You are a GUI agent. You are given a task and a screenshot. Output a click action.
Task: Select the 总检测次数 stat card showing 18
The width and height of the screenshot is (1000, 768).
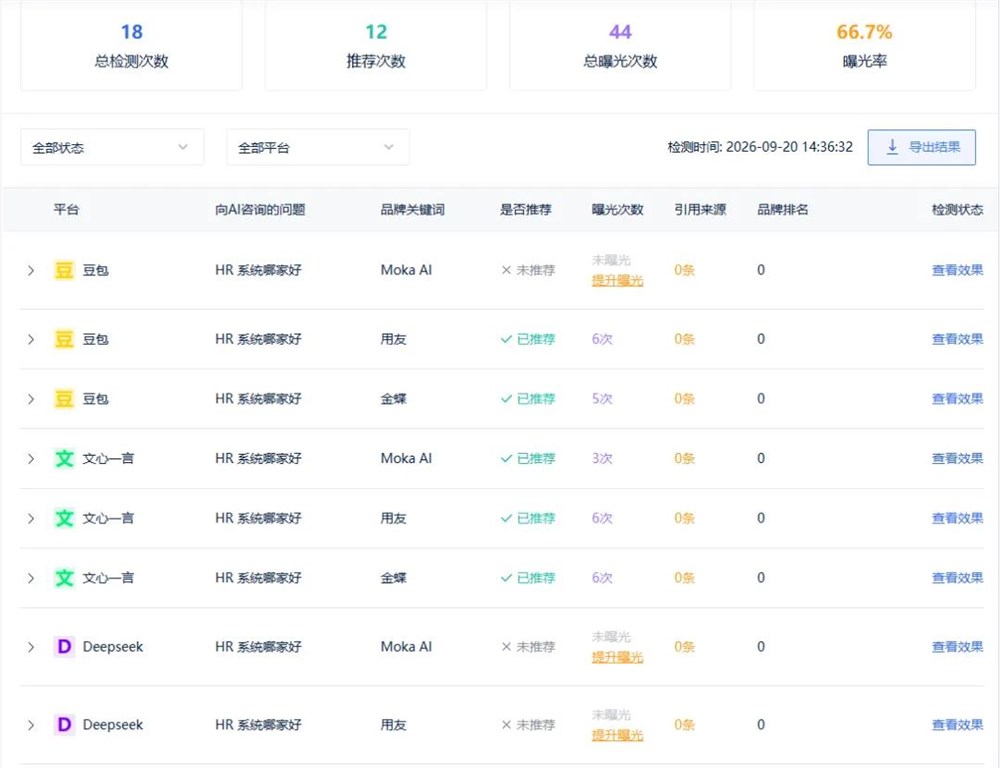click(131, 45)
